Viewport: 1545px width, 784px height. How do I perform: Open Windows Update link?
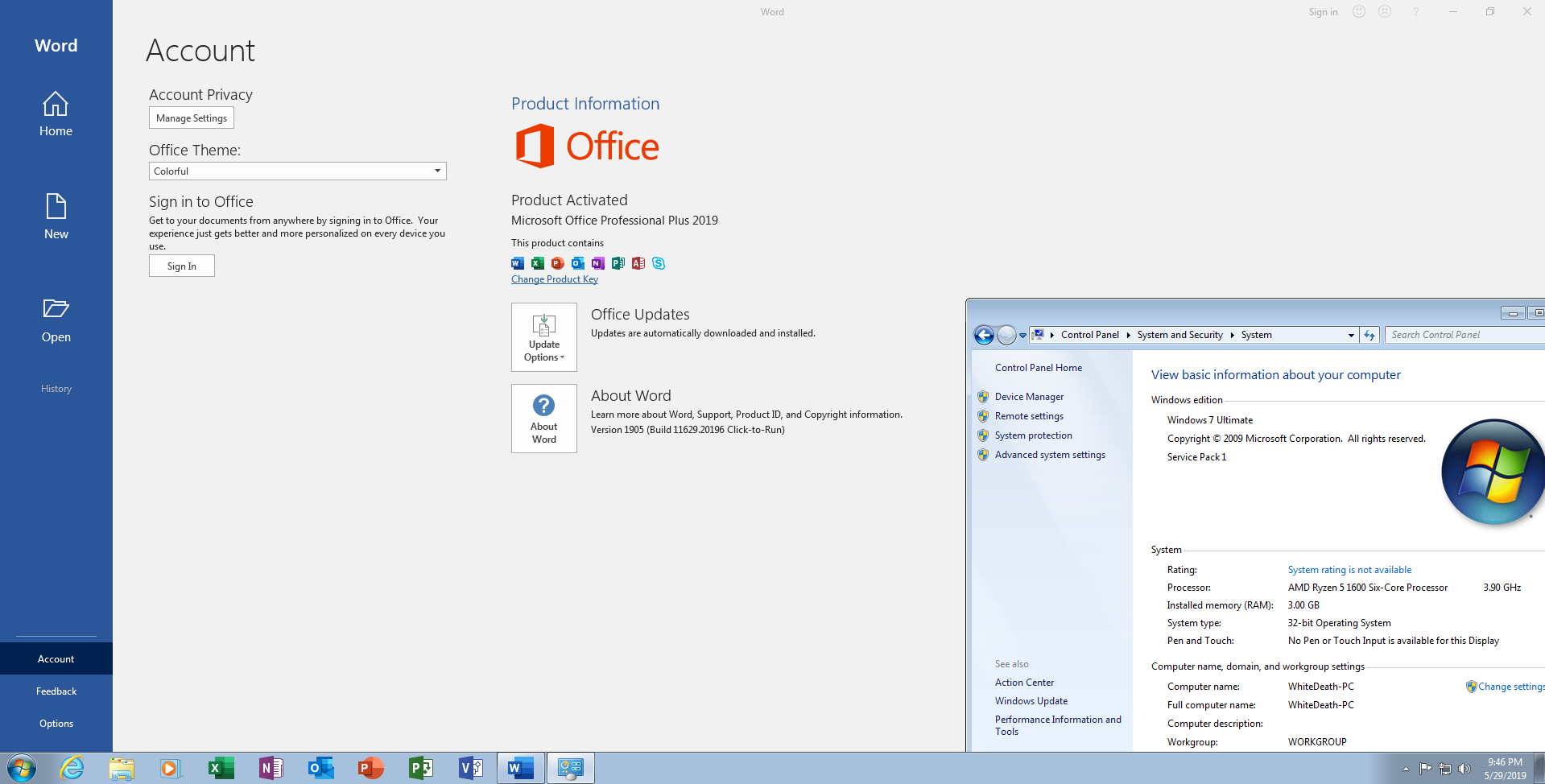[x=1031, y=701]
